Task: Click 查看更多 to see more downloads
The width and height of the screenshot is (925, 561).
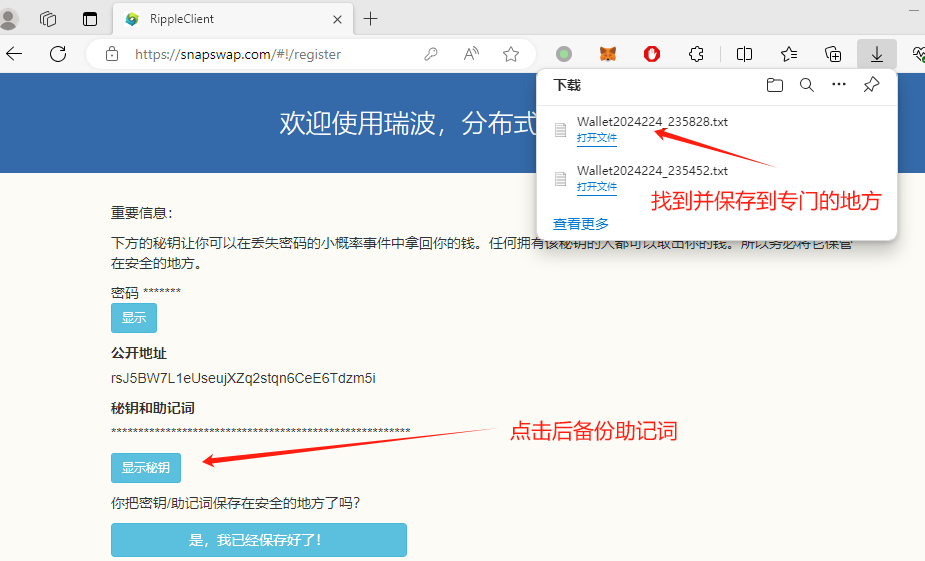Action: [x=580, y=224]
